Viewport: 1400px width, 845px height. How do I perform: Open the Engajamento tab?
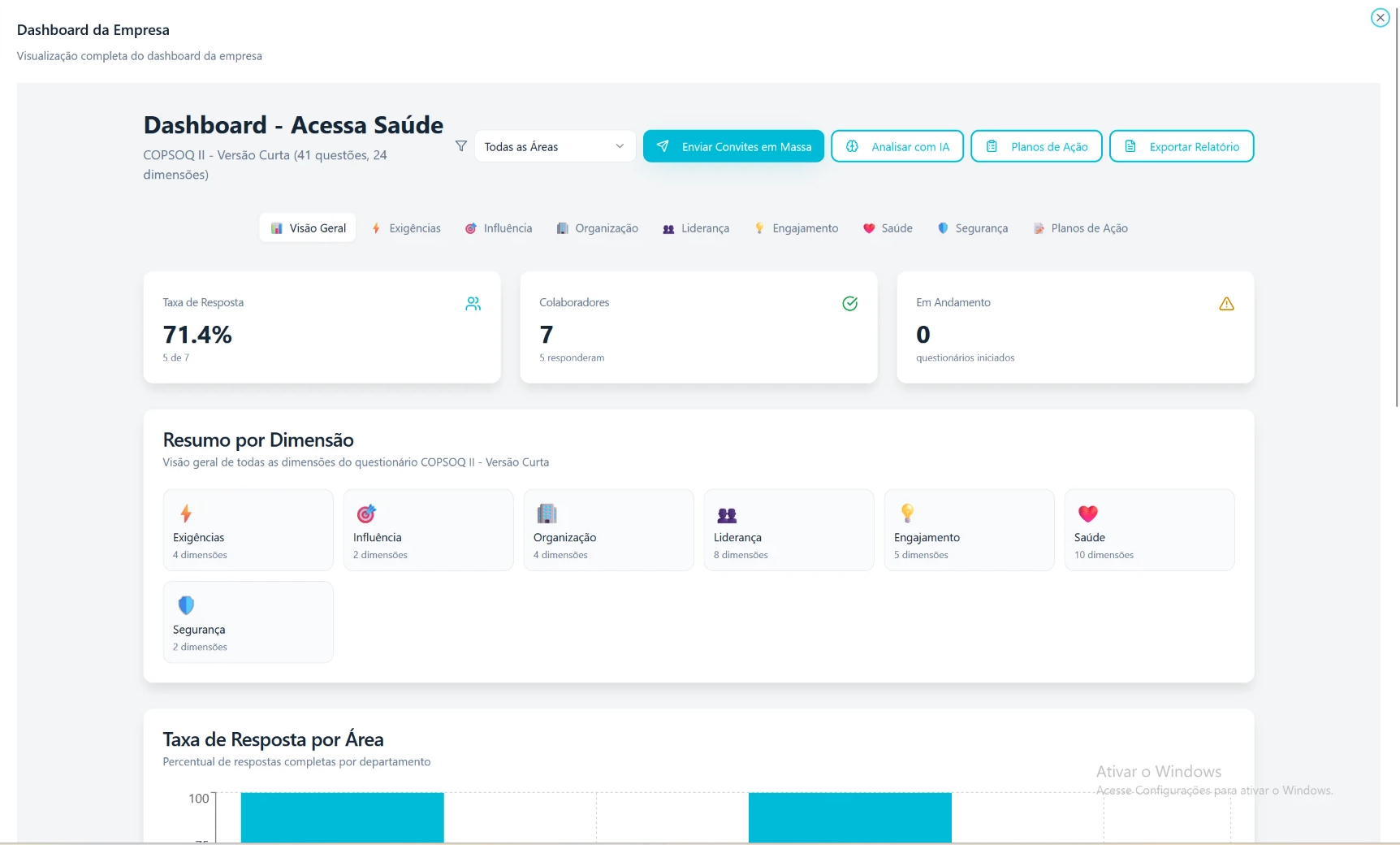click(x=796, y=228)
